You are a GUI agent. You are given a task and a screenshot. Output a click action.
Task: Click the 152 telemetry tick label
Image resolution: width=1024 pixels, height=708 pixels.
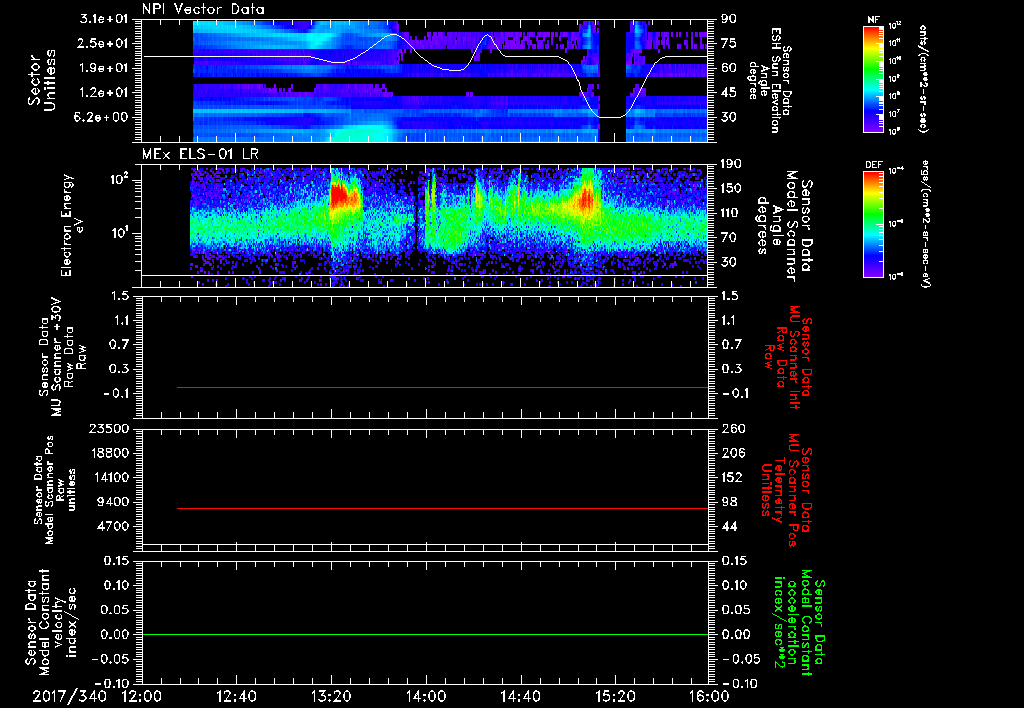pos(731,477)
